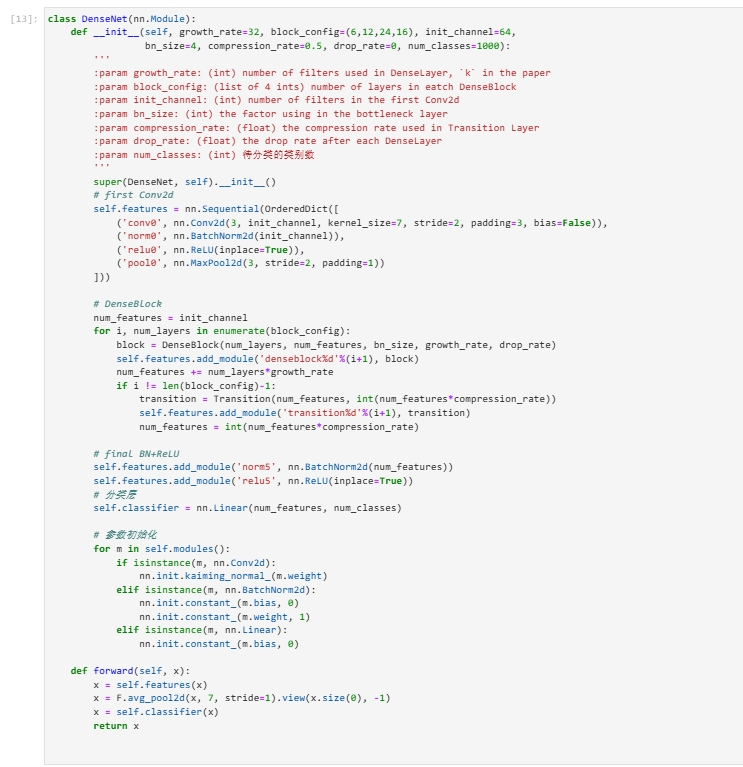Click the '# DenseBlock' comment
Screen dimensions: 743x767
pos(127,304)
